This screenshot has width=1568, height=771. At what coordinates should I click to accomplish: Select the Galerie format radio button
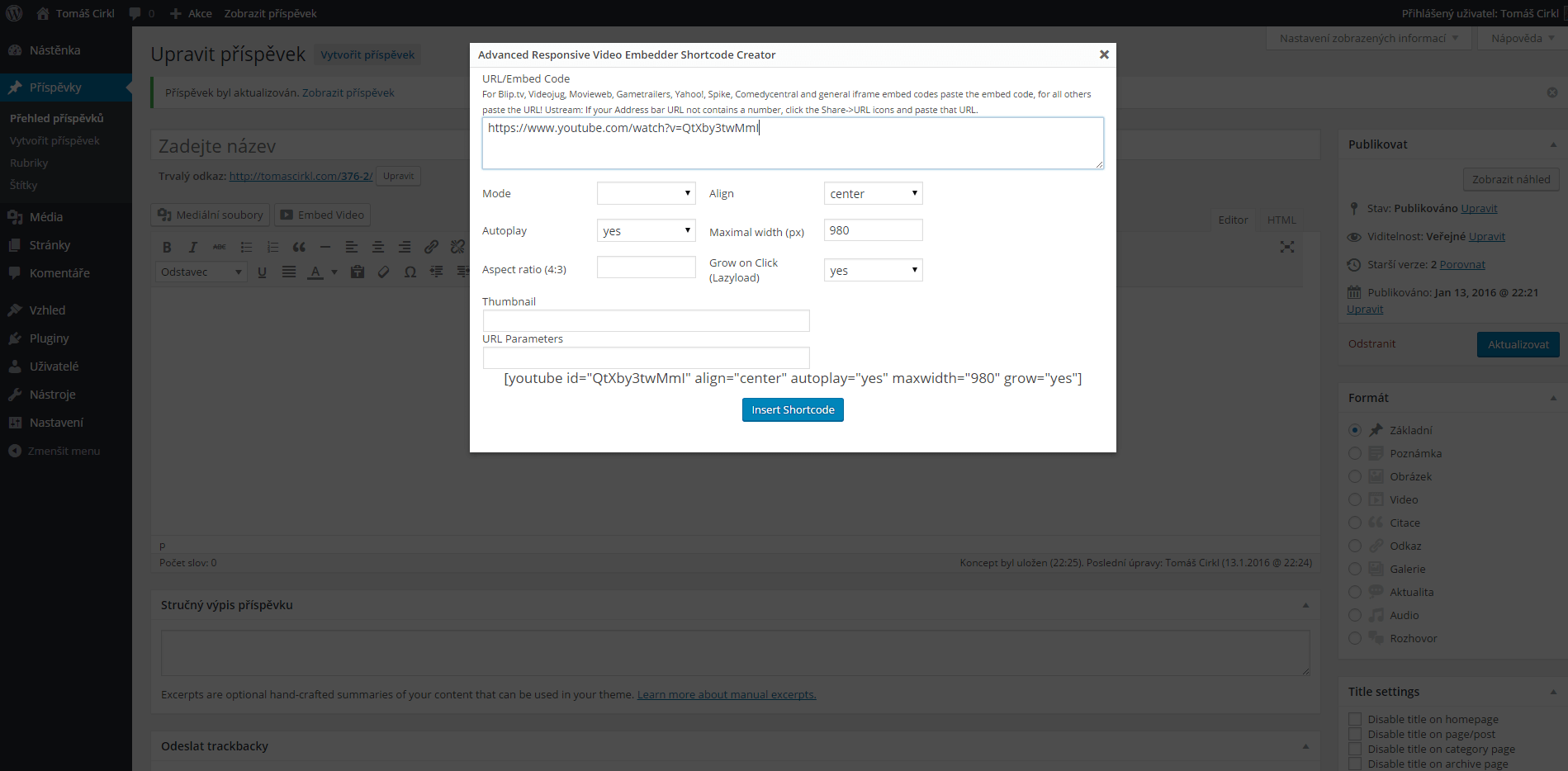tap(1355, 569)
